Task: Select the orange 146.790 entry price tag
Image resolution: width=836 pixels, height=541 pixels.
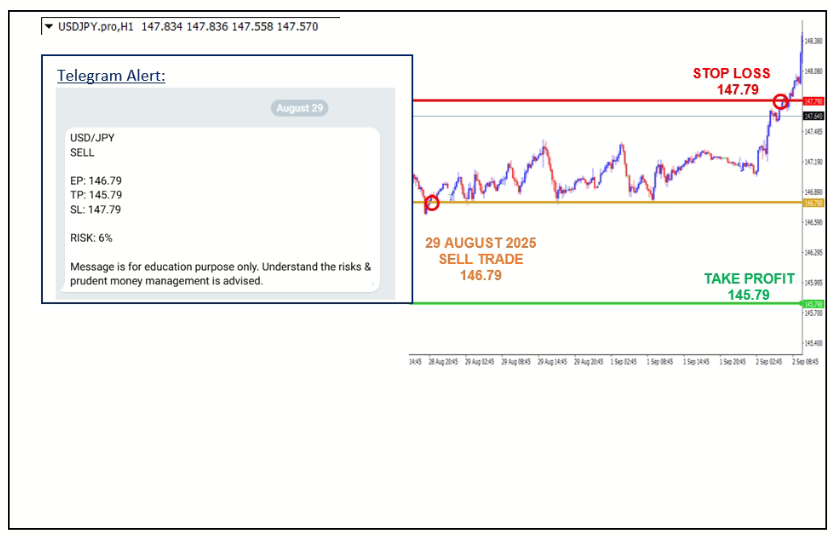Action: (812, 203)
